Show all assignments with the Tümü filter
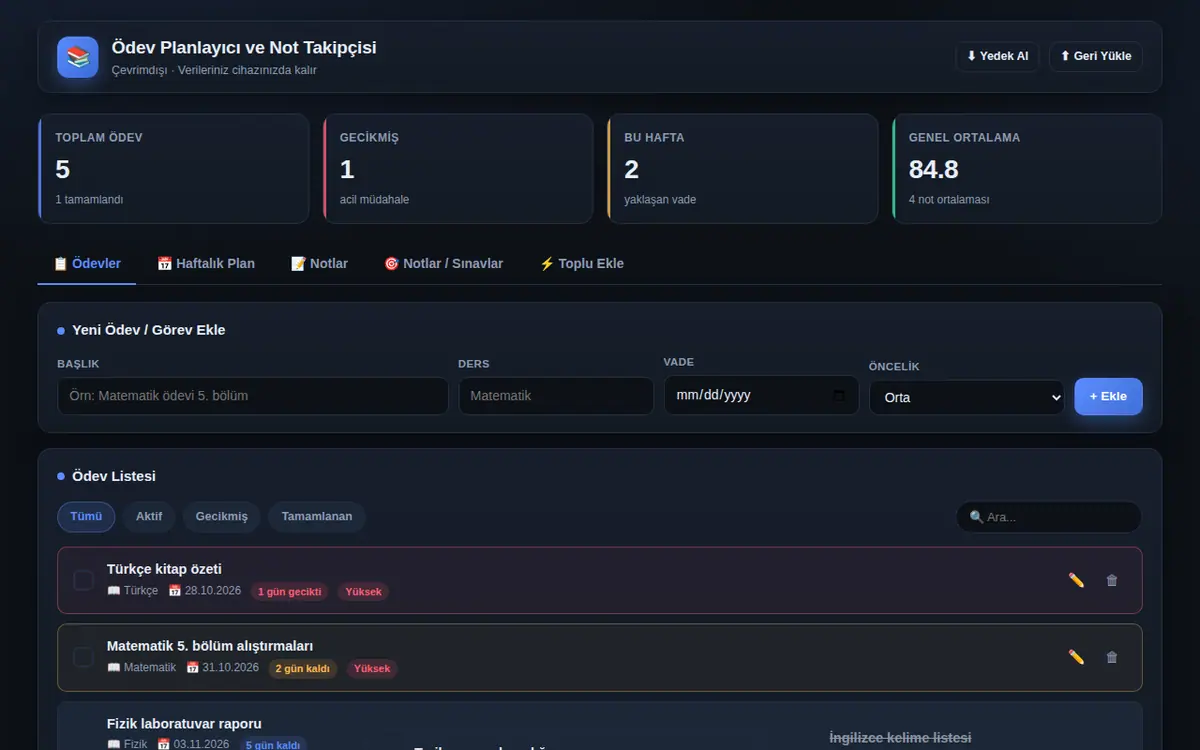 point(86,517)
